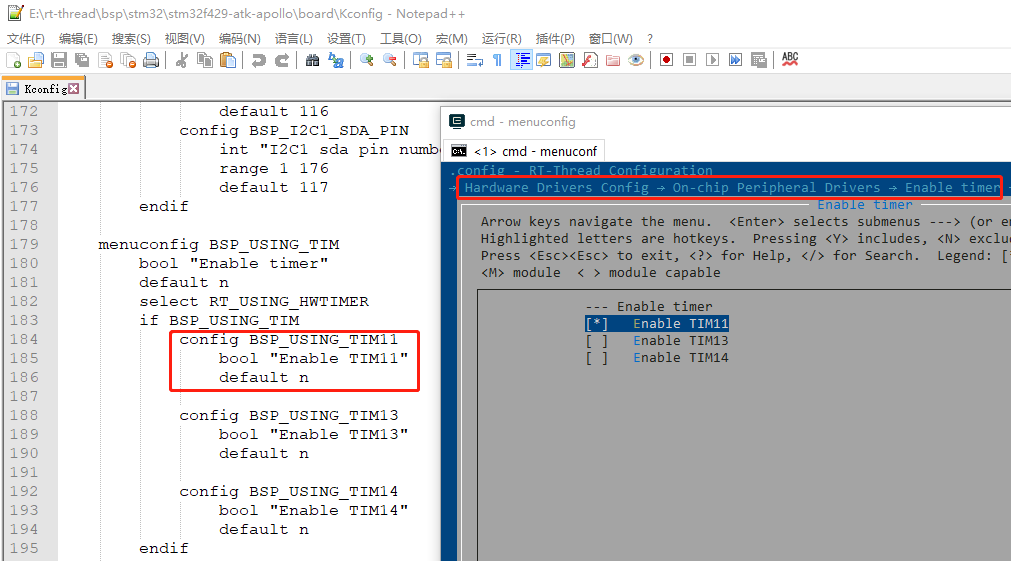The height and width of the screenshot is (561, 1011).
Task: Toggle Enable TIM11 checkbox in menuconfig
Action: pyautogui.click(x=597, y=324)
